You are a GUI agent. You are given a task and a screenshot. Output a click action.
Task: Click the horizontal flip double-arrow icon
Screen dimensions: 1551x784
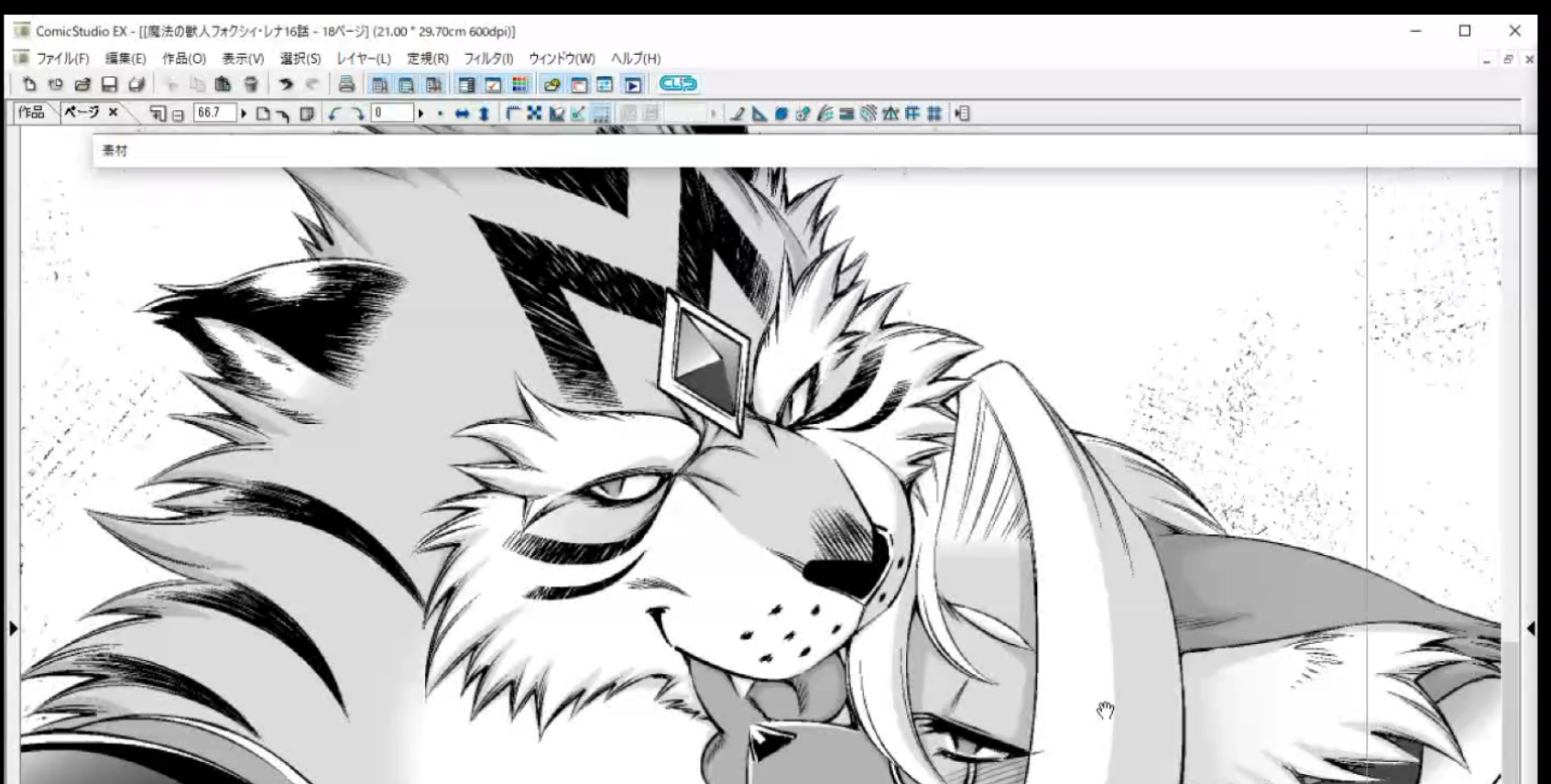[462, 114]
